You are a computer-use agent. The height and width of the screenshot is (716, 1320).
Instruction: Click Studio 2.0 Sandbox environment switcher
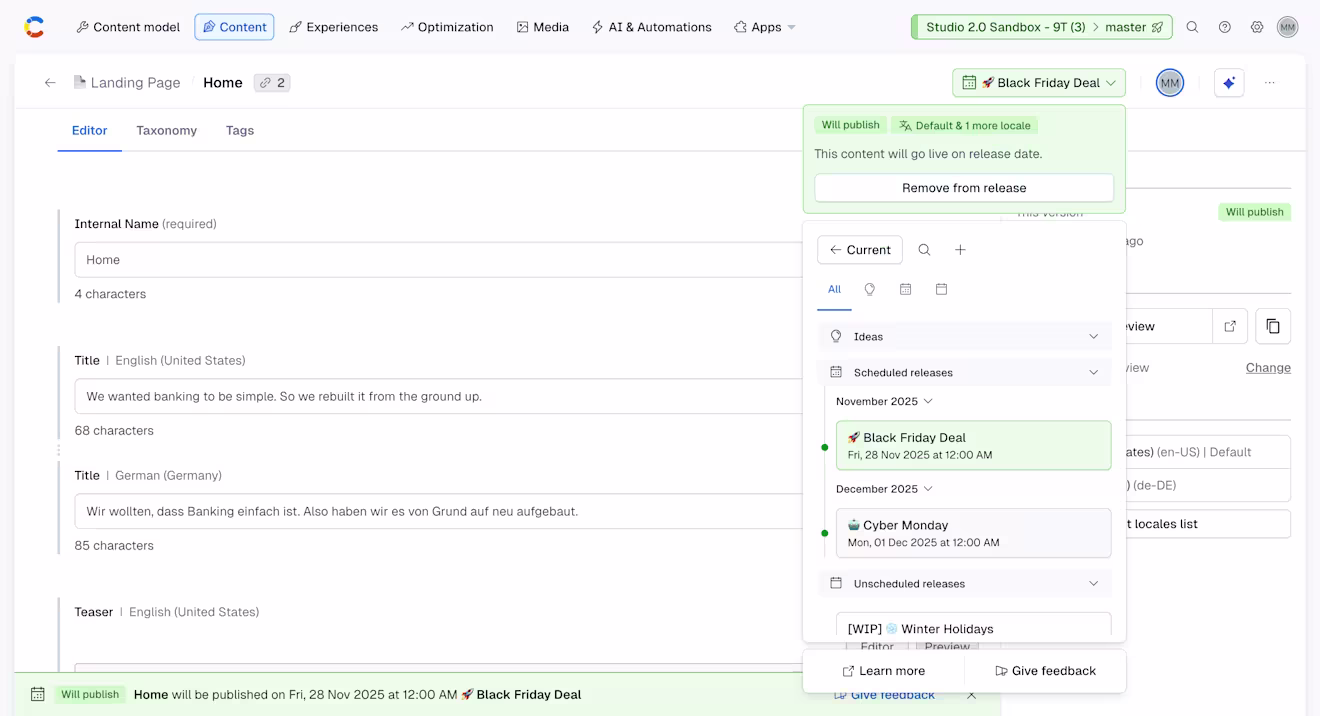(1041, 27)
